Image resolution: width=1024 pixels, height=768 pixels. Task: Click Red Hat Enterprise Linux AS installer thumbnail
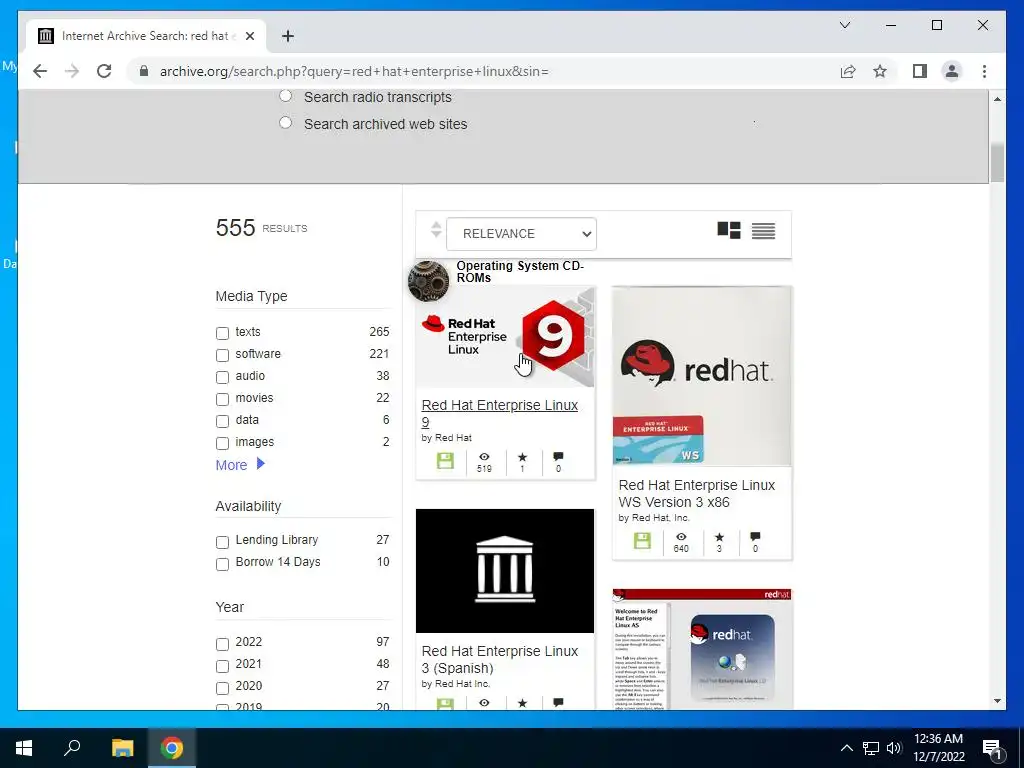pyautogui.click(x=702, y=649)
